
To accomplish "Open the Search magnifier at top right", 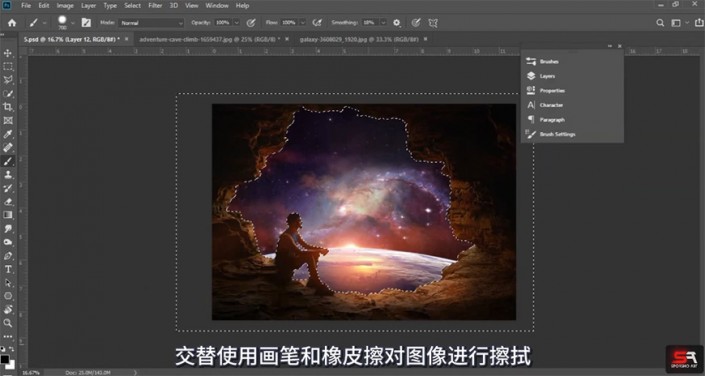I will coord(660,22).
